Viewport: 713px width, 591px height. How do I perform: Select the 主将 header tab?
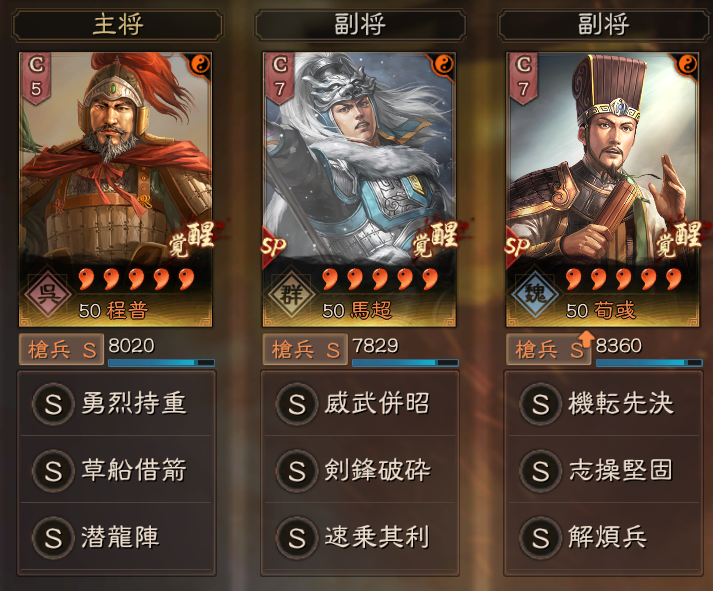pyautogui.click(x=118, y=25)
